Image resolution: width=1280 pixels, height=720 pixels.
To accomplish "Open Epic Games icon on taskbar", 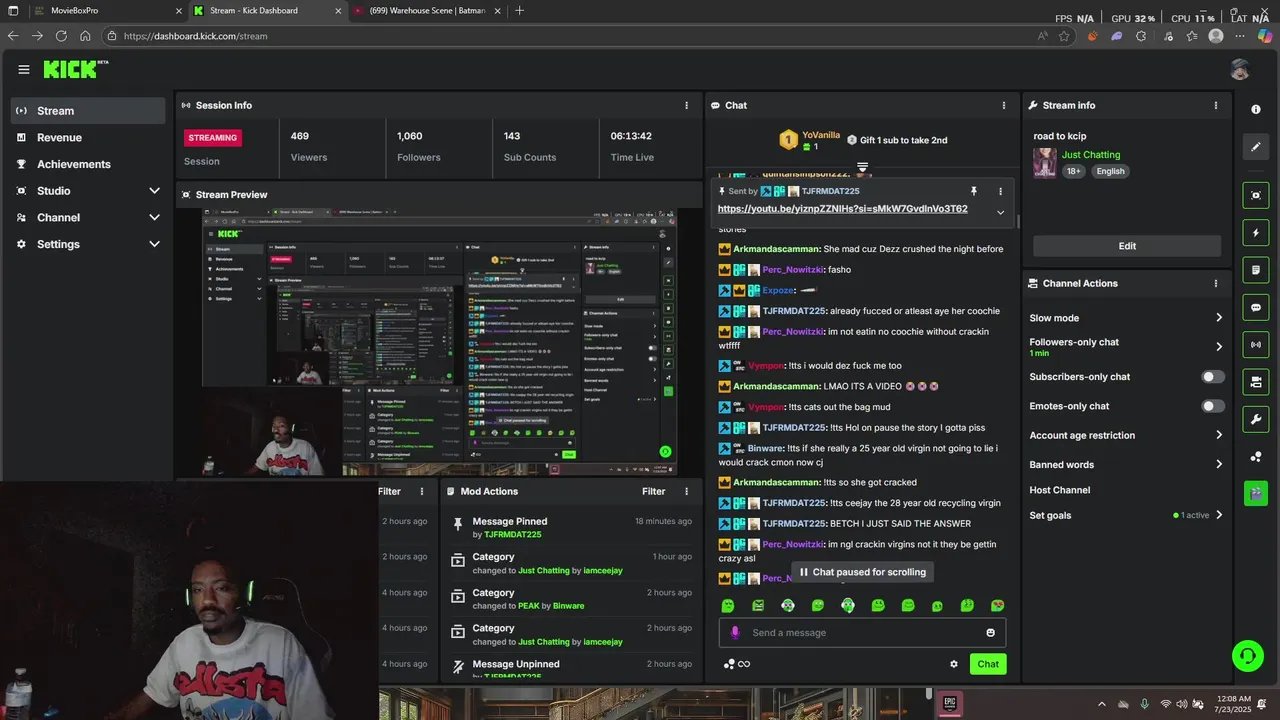I will pos(951,704).
